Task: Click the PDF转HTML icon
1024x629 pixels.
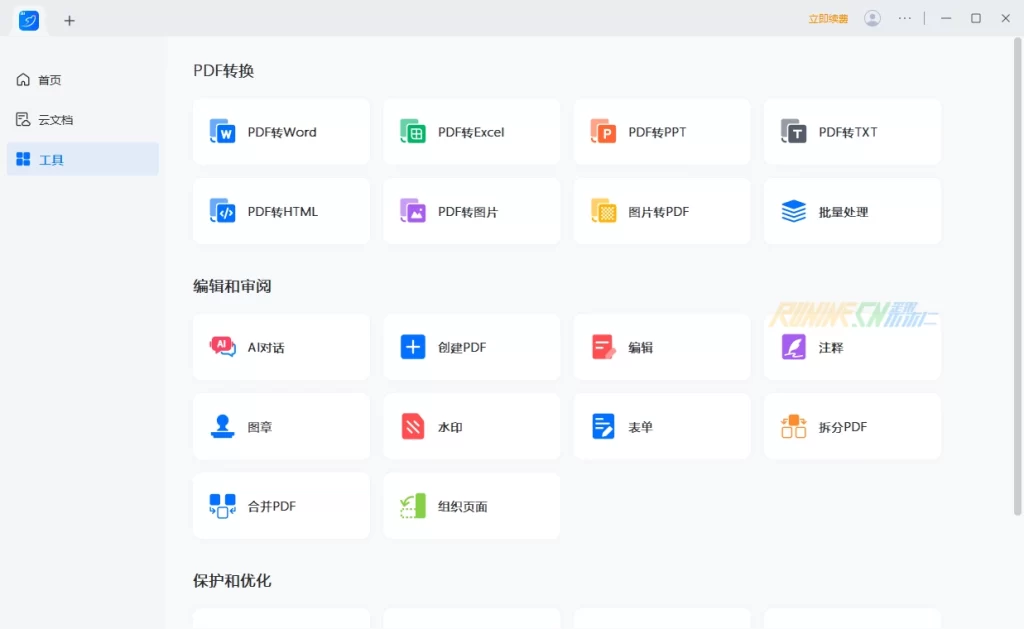Action: [x=223, y=211]
